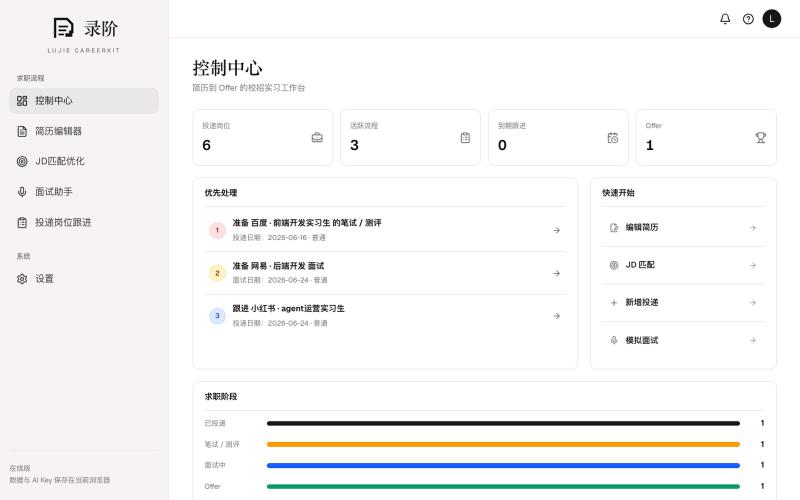Open 设置 from the sidebar
The height and width of the screenshot is (500, 800).
tap(84, 279)
